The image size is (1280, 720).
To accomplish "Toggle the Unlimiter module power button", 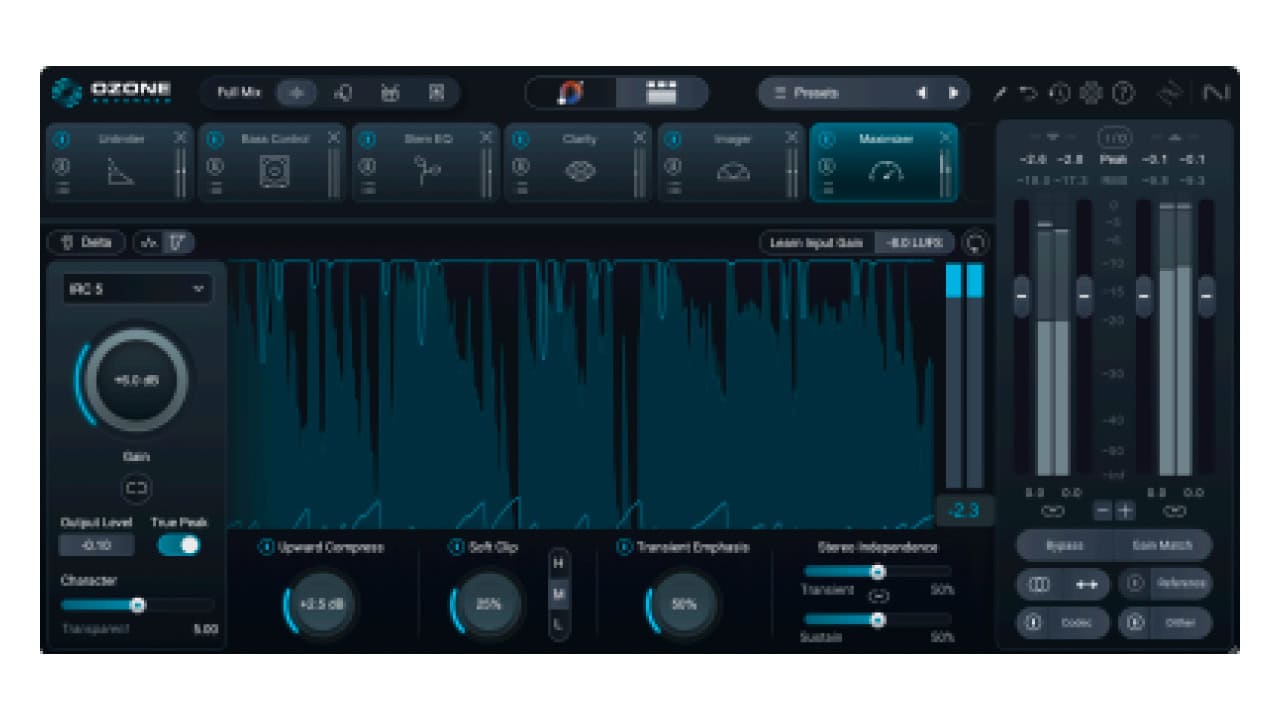I will pyautogui.click(x=61, y=139).
